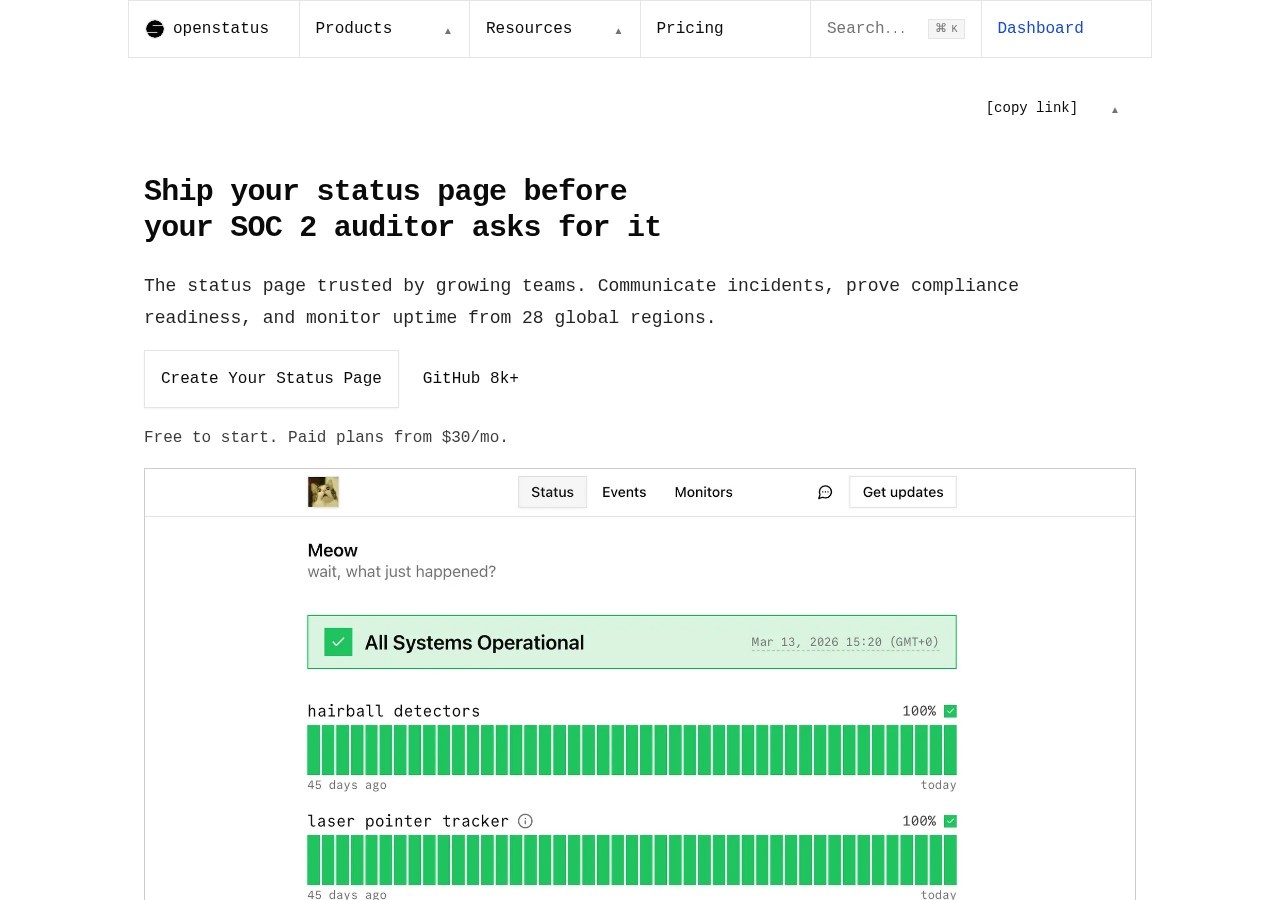The width and height of the screenshot is (1280, 900).
Task: Click the Meow page title
Action: click(333, 550)
